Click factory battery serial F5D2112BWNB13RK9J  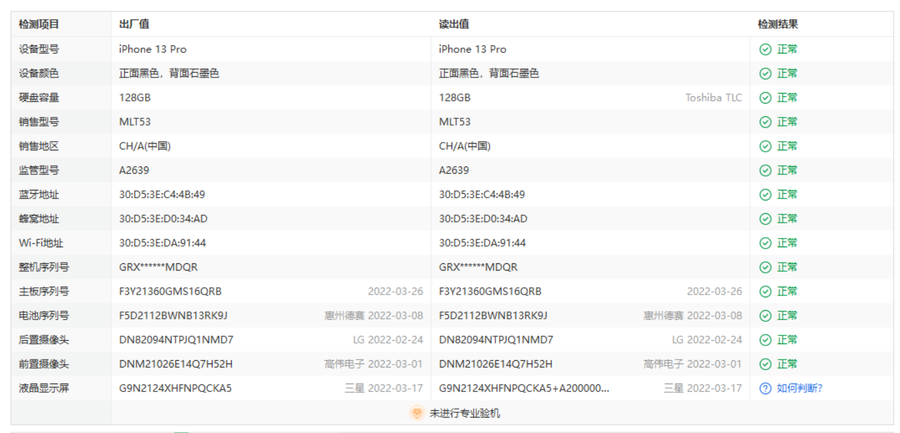click(x=173, y=316)
